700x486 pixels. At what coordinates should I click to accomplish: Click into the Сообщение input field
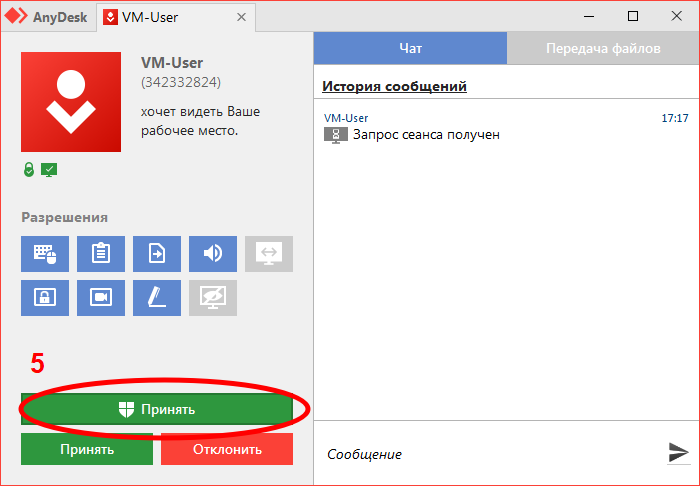[491, 454]
